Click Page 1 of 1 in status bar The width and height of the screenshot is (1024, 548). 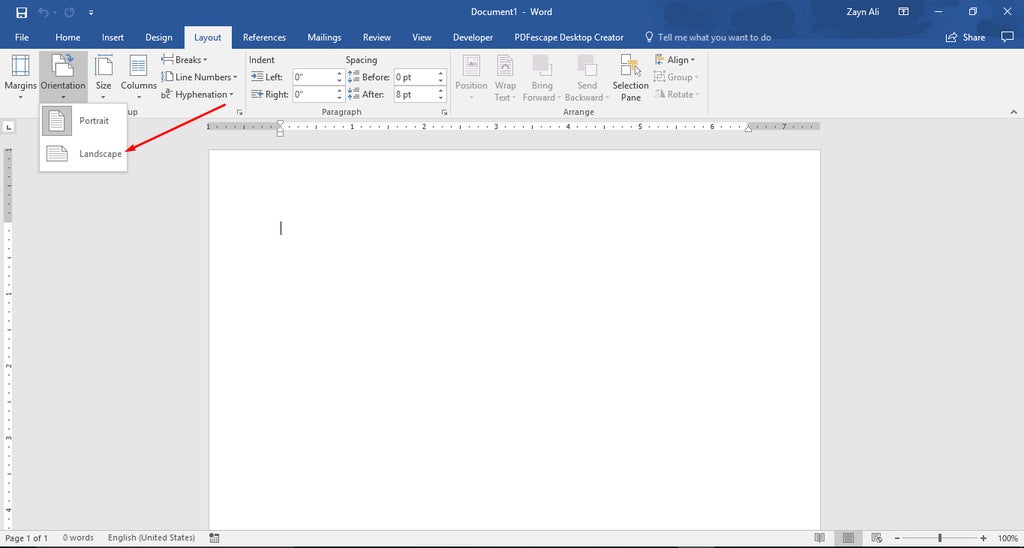point(27,538)
